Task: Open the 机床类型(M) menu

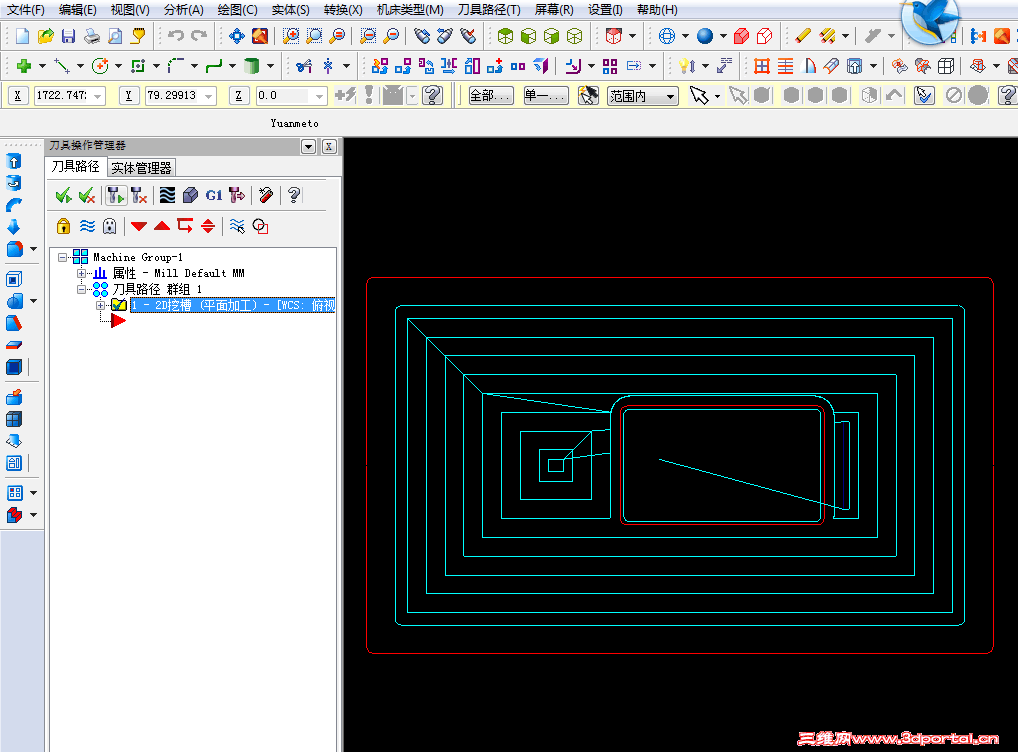Action: (410, 10)
